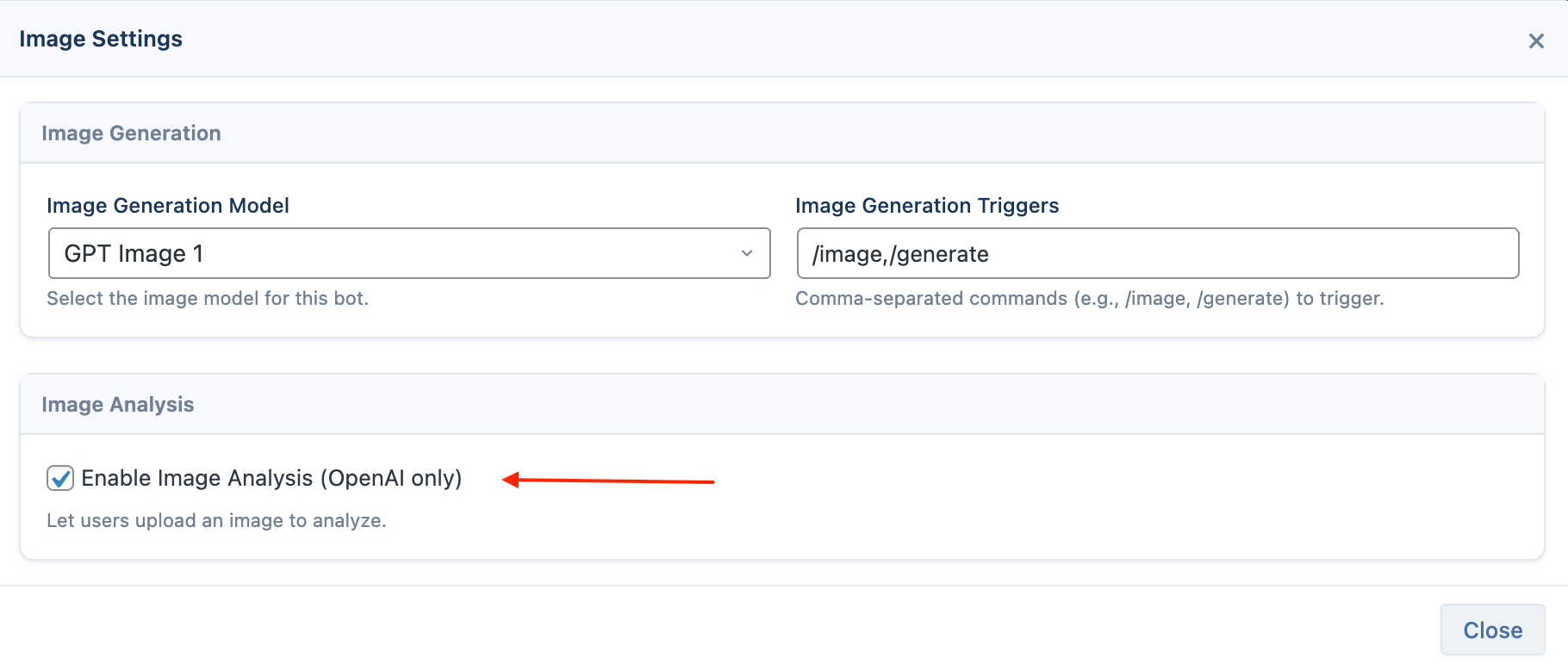Click the chevron arrow in the model select

pos(747,253)
